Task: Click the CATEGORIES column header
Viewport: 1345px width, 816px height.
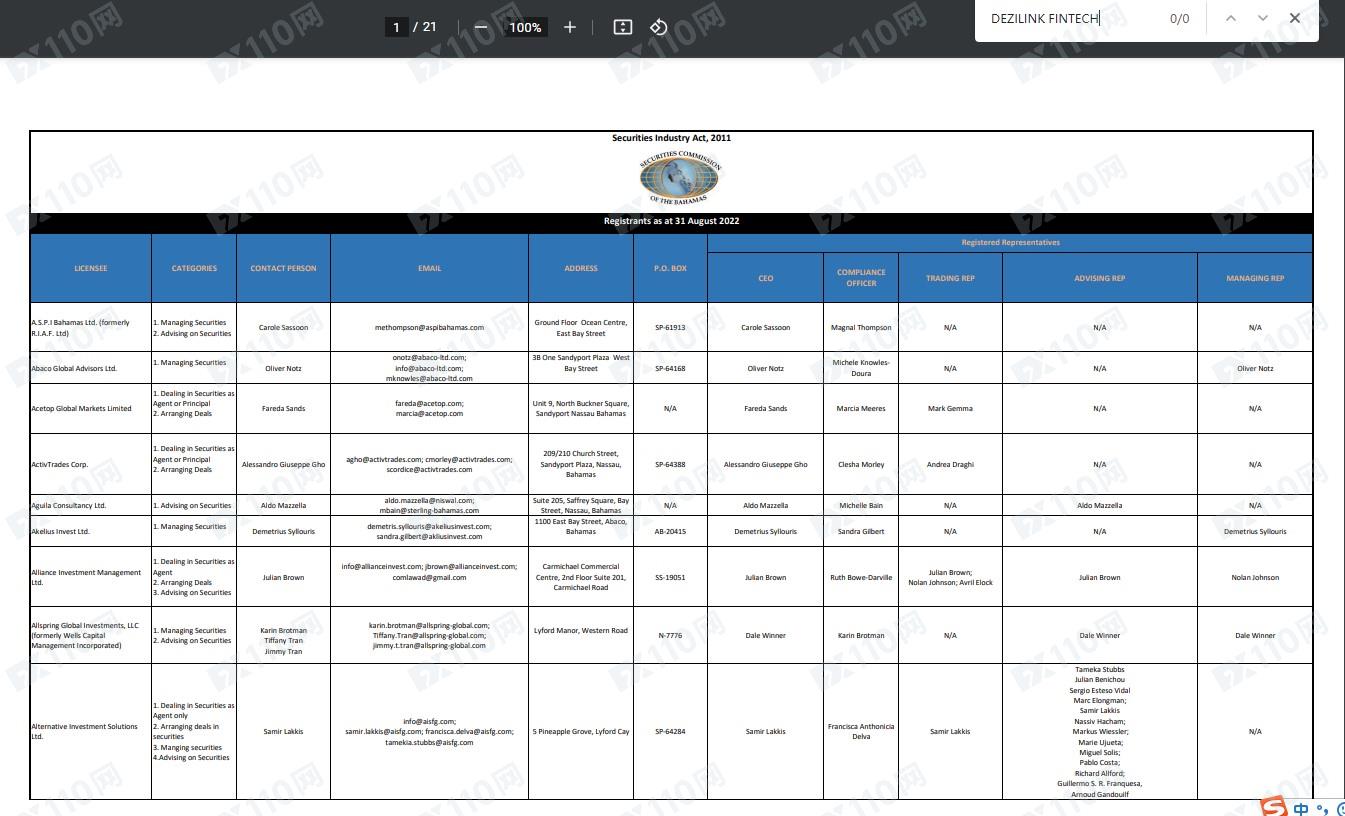Action: click(x=194, y=268)
